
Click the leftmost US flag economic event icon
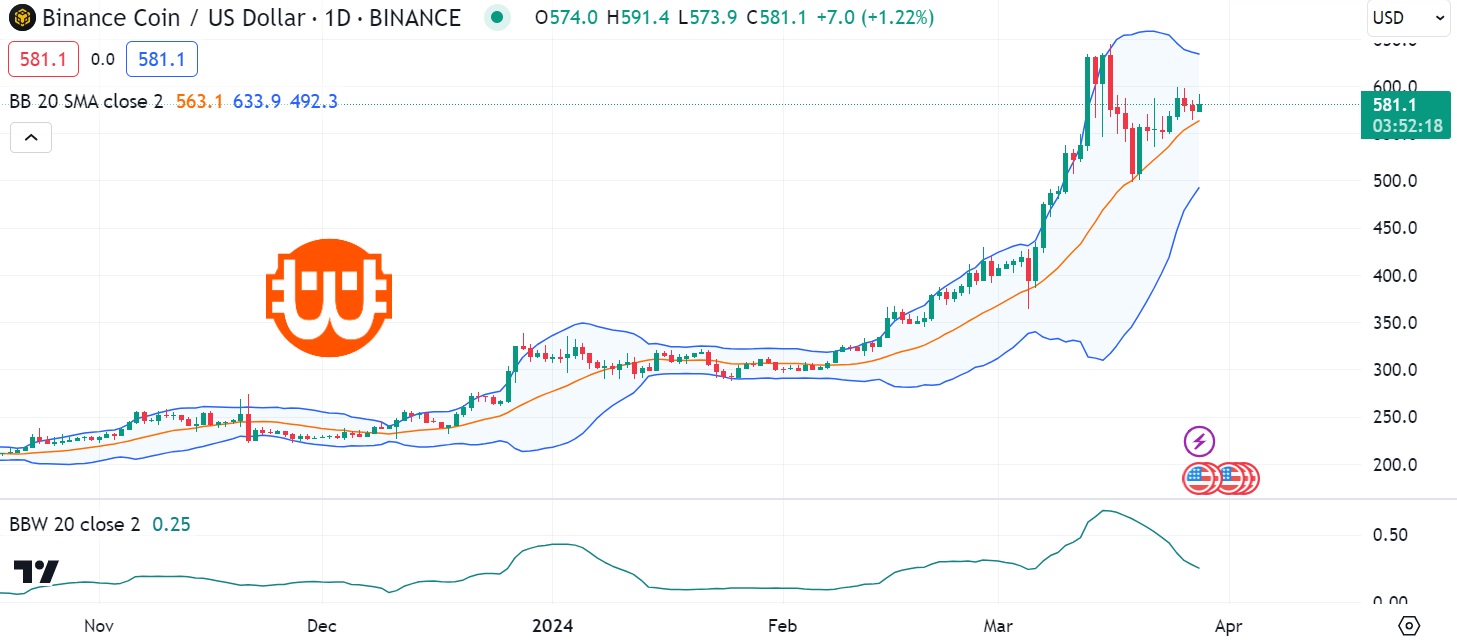pos(1199,479)
